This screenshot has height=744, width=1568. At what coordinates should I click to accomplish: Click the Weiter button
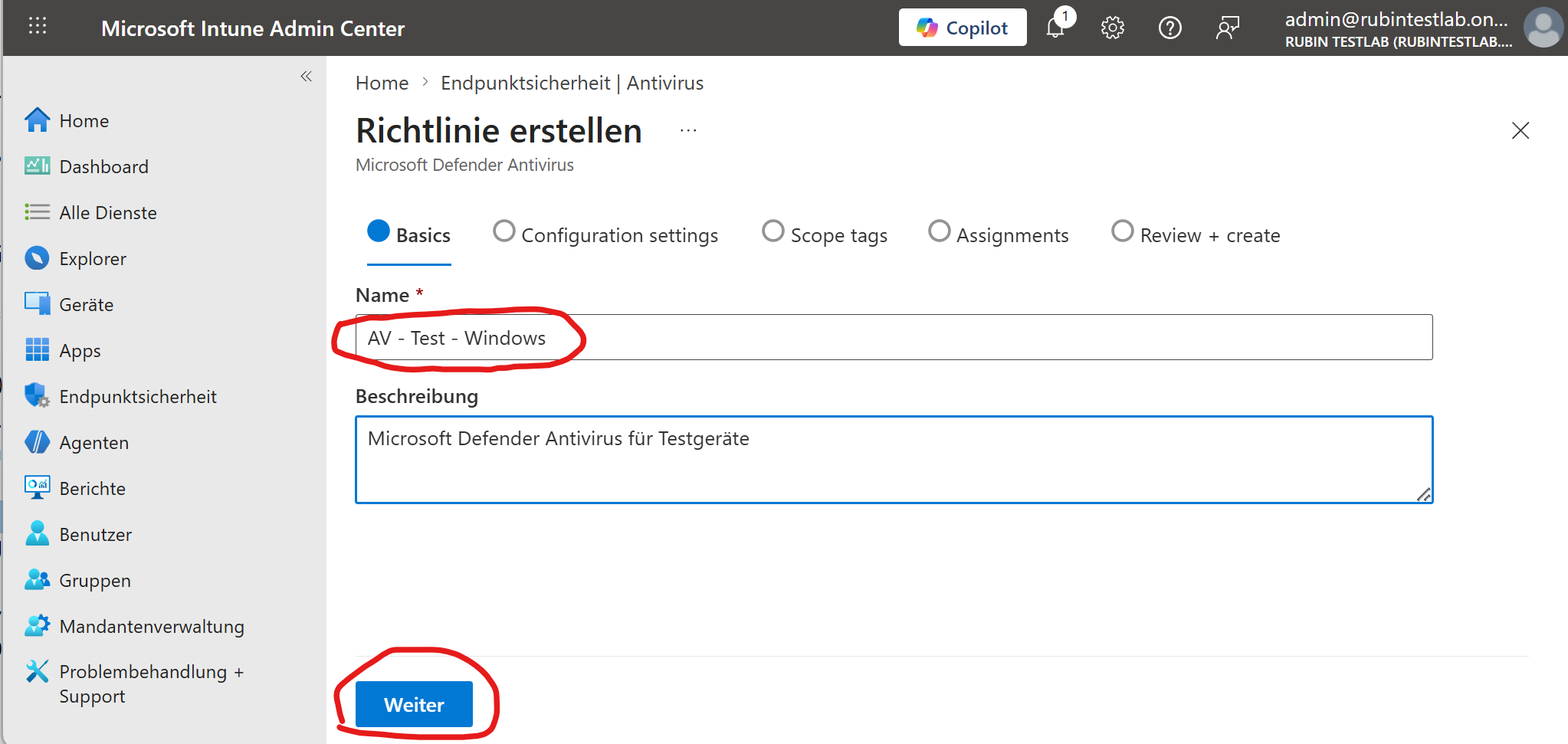point(414,704)
